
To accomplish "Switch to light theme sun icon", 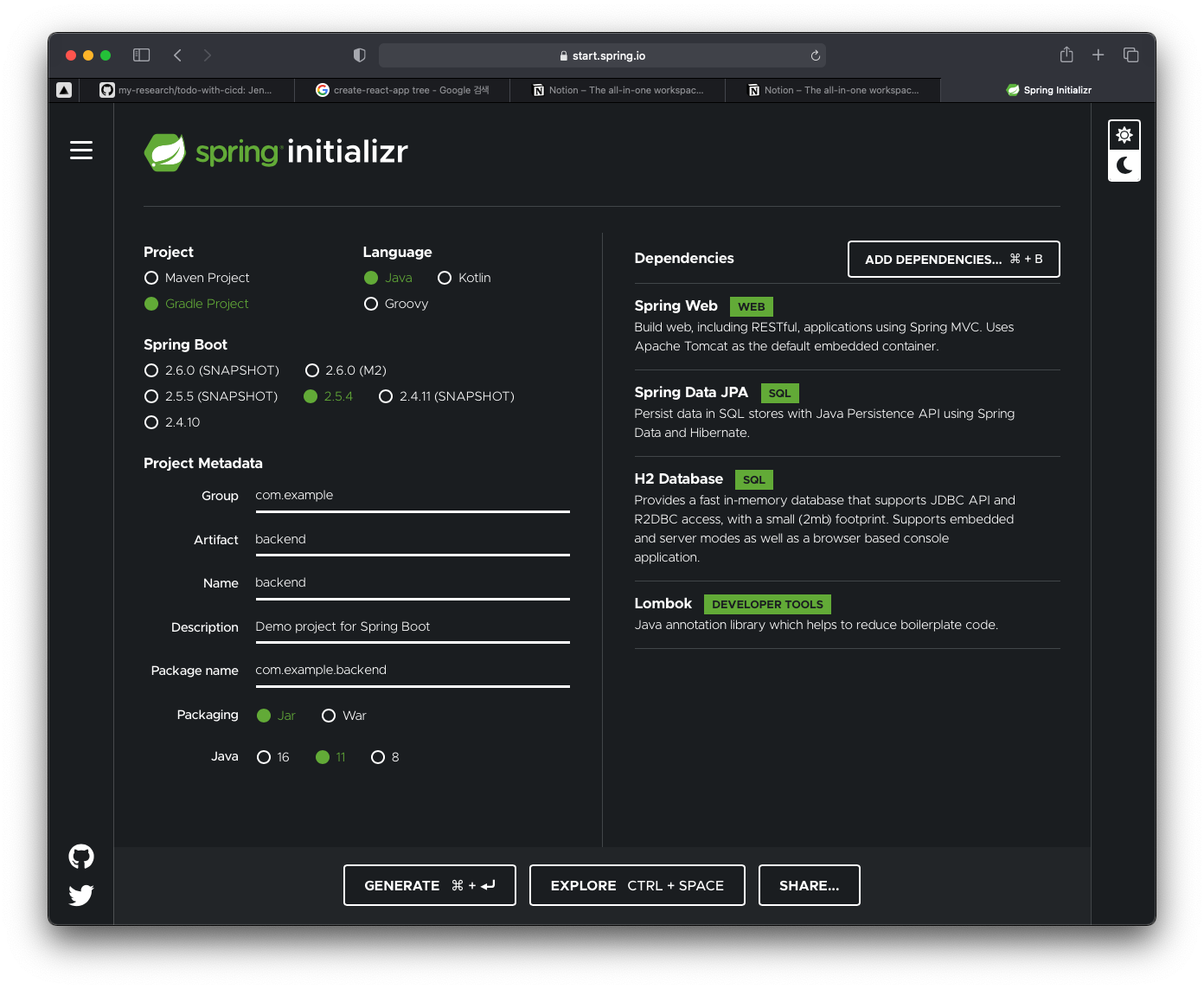I will pyautogui.click(x=1124, y=135).
